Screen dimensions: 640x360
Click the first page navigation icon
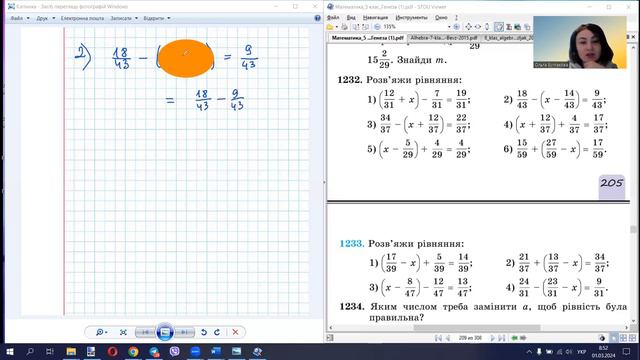[438, 338]
